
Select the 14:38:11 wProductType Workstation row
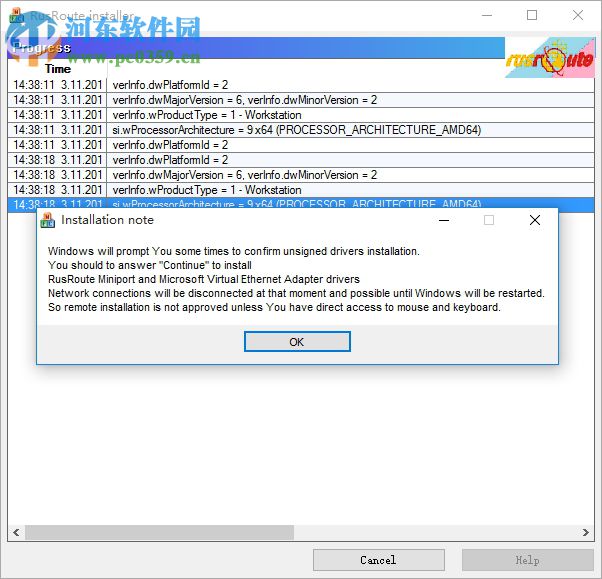tap(301, 115)
